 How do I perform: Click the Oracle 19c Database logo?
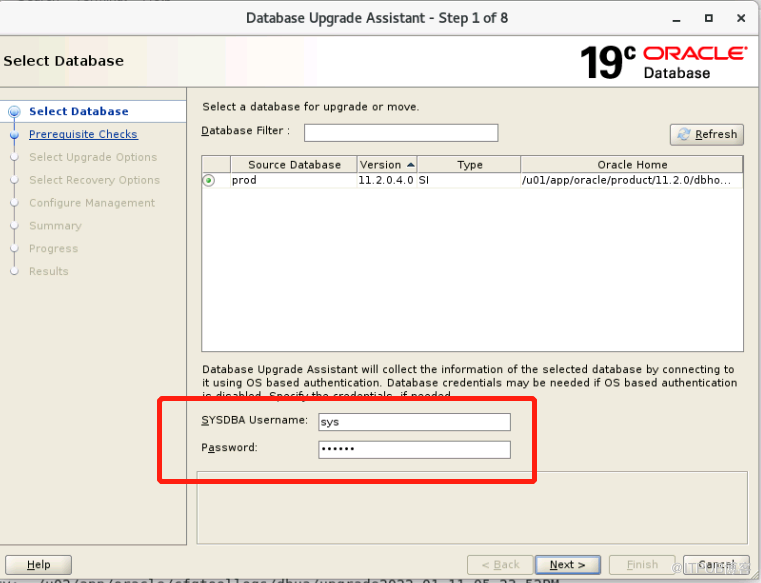664,62
